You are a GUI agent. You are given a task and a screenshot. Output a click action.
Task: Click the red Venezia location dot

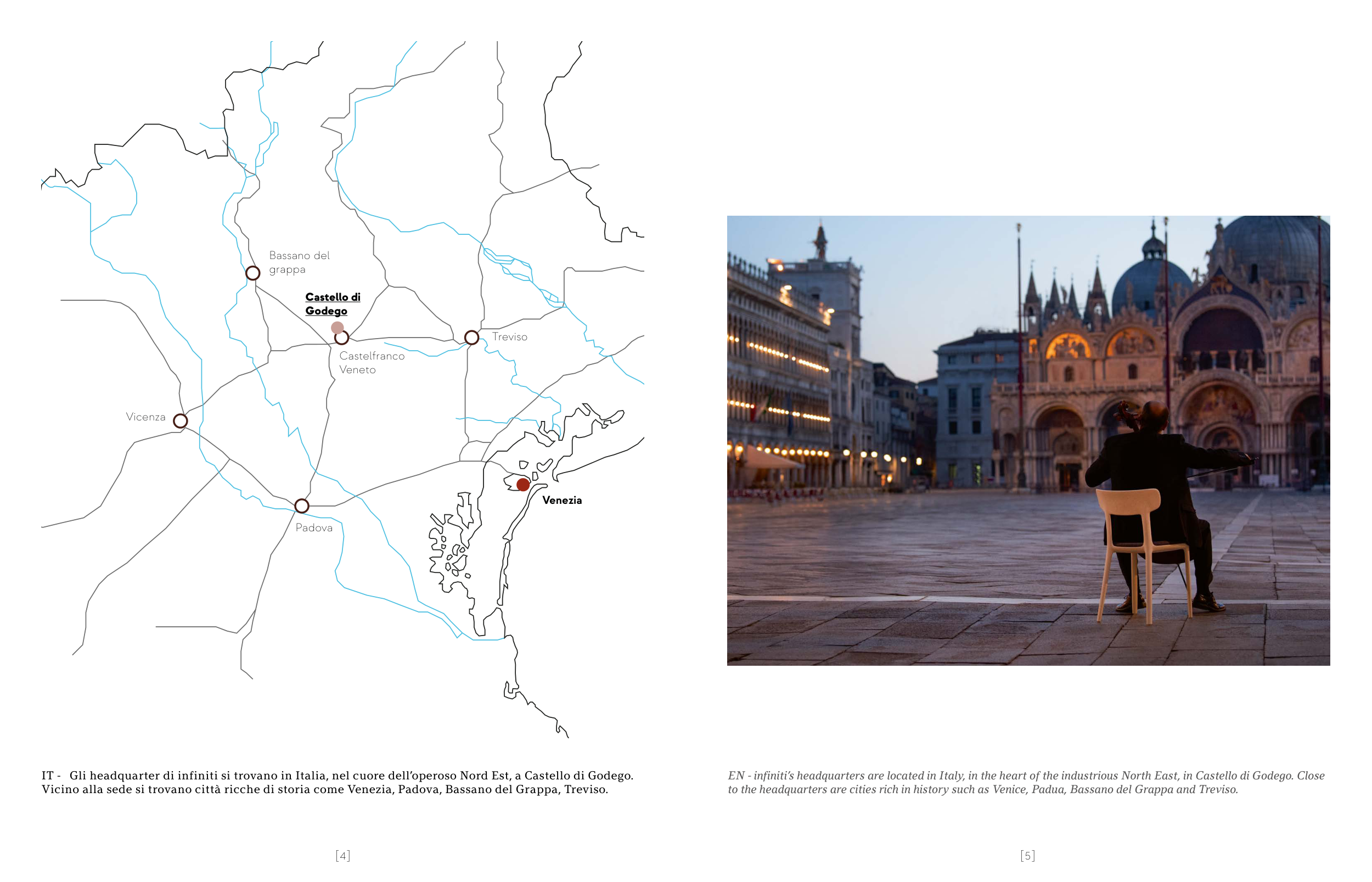(523, 485)
